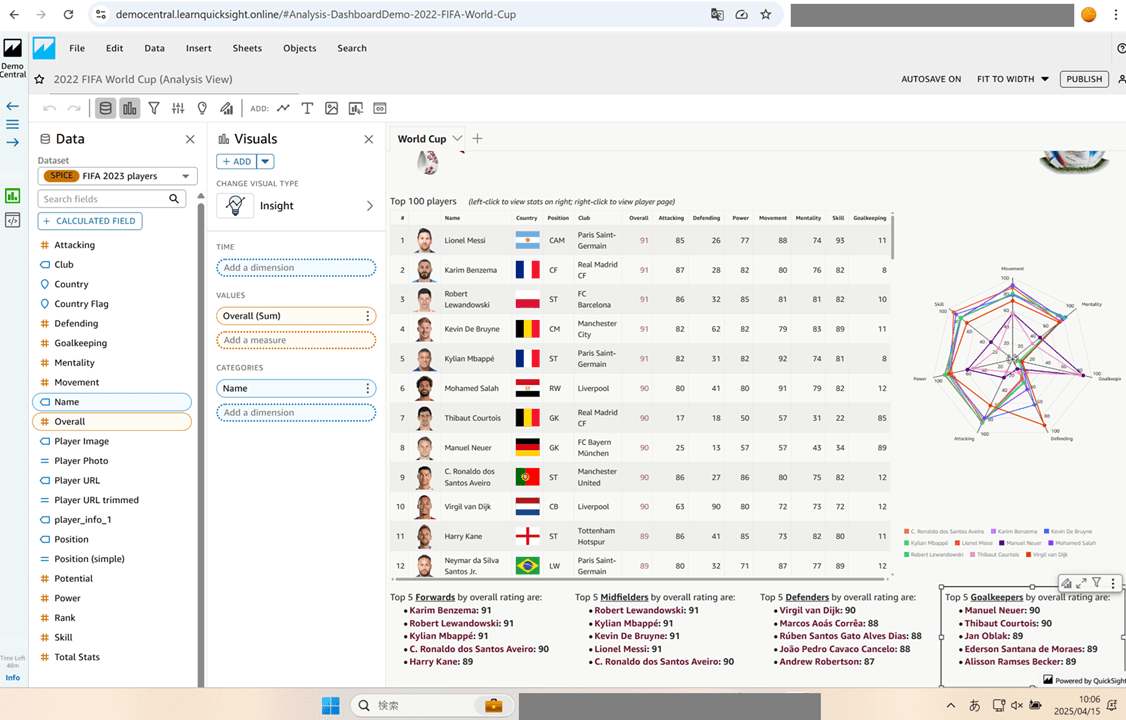Image resolution: width=1126 pixels, height=720 pixels.
Task: Click the sidebar hamburger menu icon
Action: point(12,124)
